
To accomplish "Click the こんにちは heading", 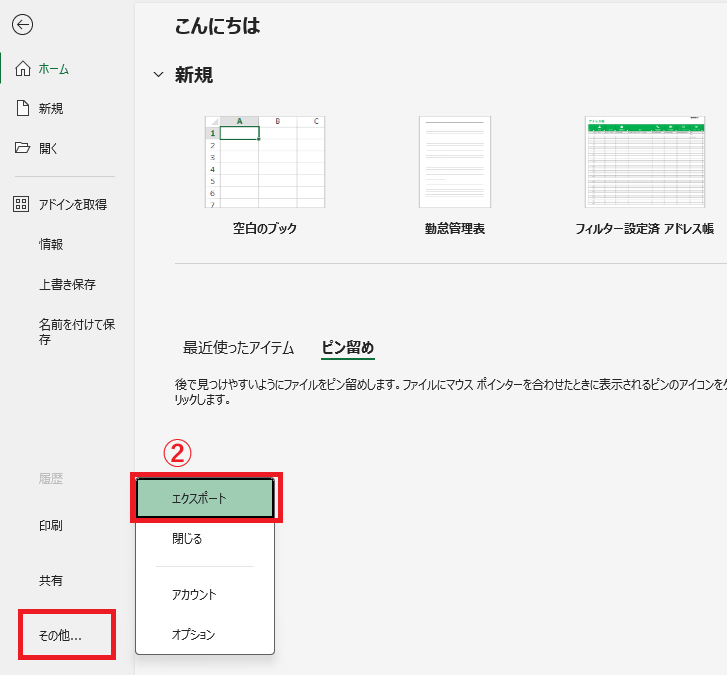I will (217, 26).
